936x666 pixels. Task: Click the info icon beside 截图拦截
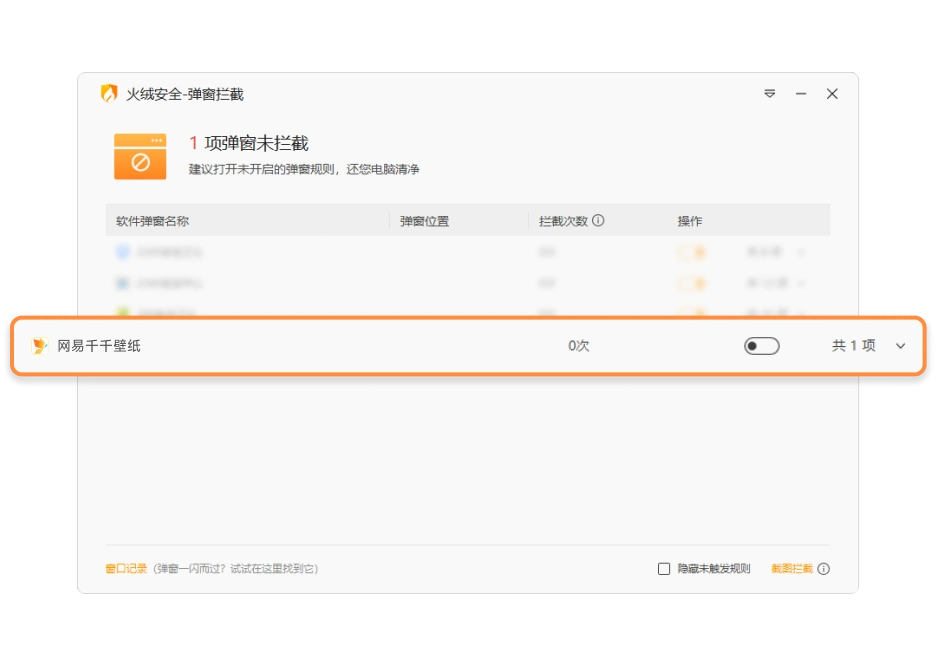pos(824,569)
